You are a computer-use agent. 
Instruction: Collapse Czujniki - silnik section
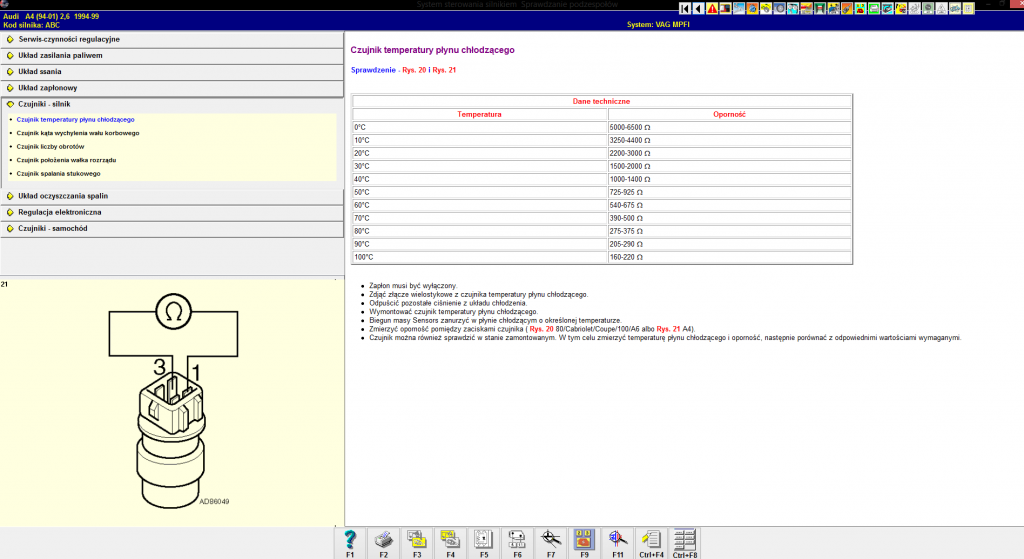point(172,104)
